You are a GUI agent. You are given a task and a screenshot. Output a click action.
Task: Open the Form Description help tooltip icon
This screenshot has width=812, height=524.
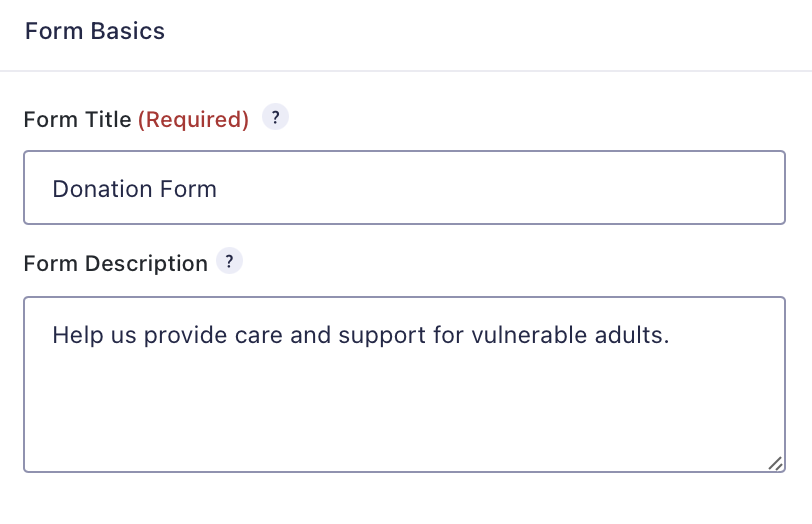tap(230, 262)
